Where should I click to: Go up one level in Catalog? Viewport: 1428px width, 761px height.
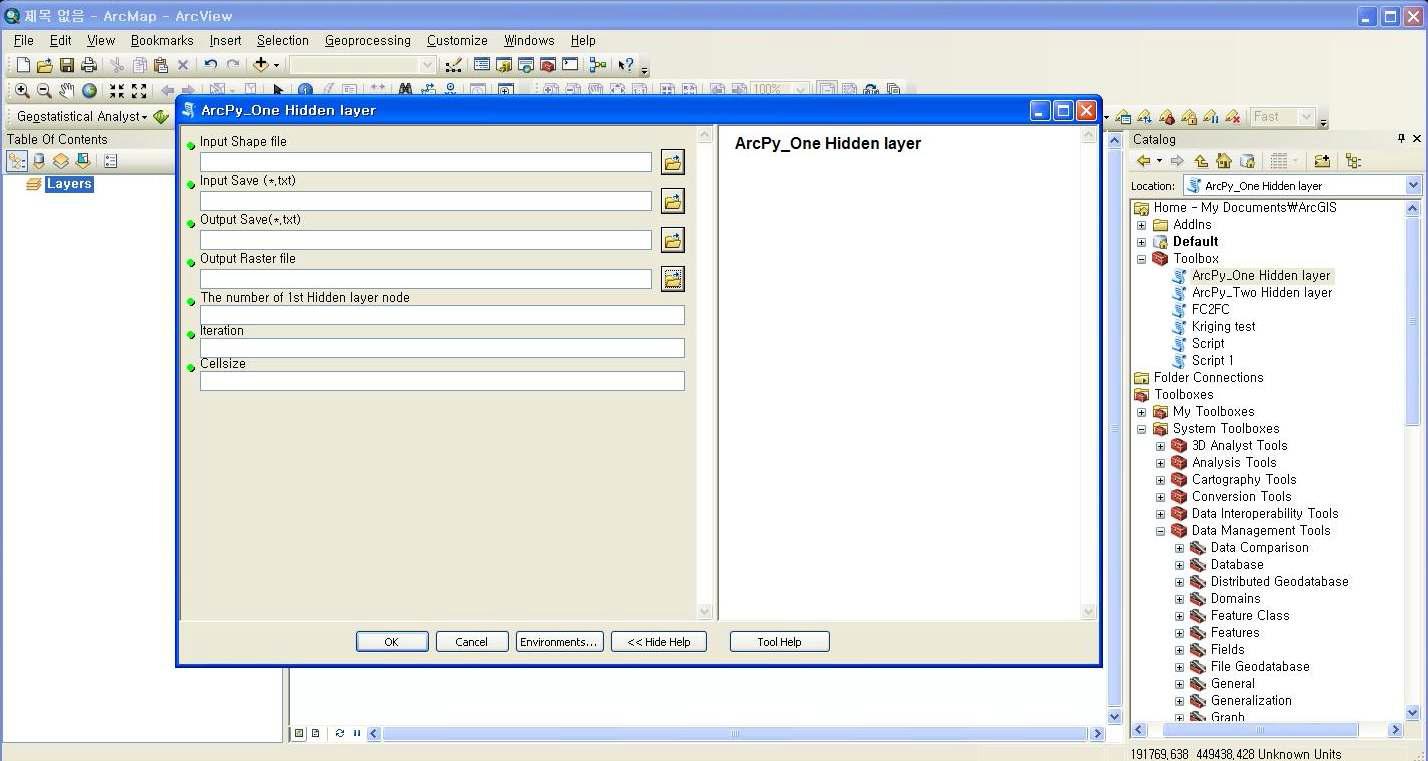point(1201,161)
